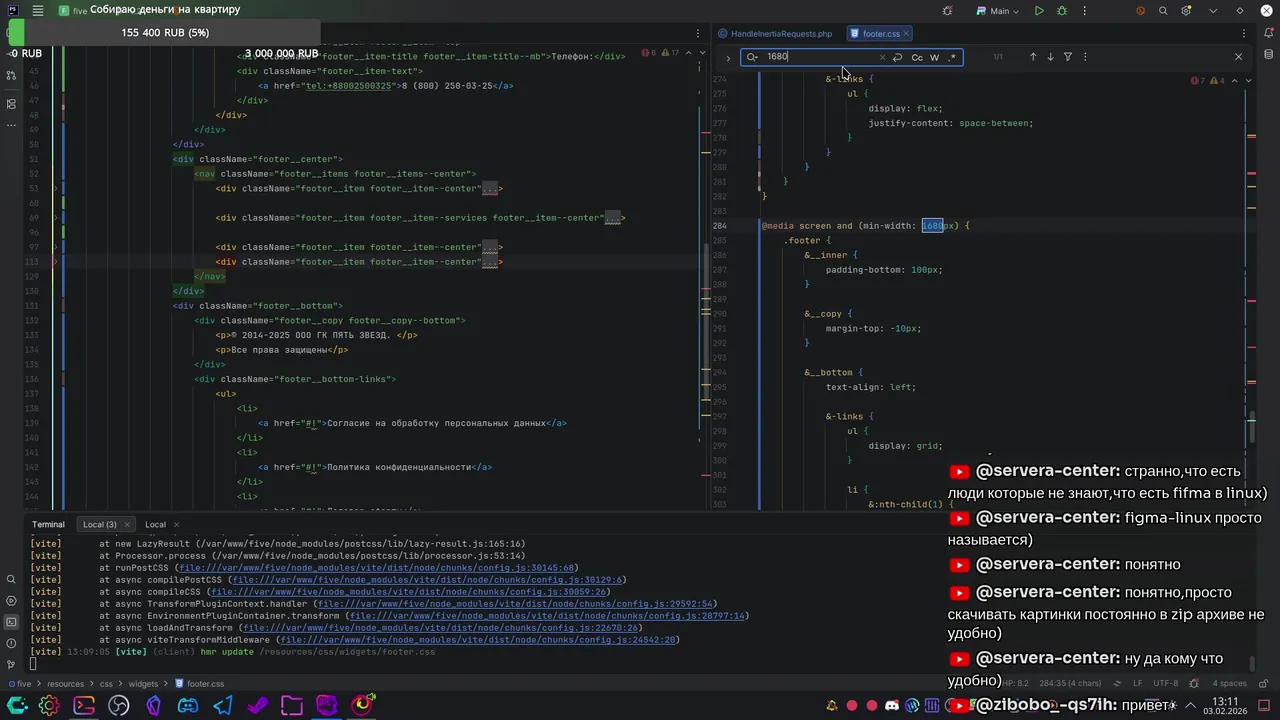Close the Local (3) terminal tab

tap(126, 524)
